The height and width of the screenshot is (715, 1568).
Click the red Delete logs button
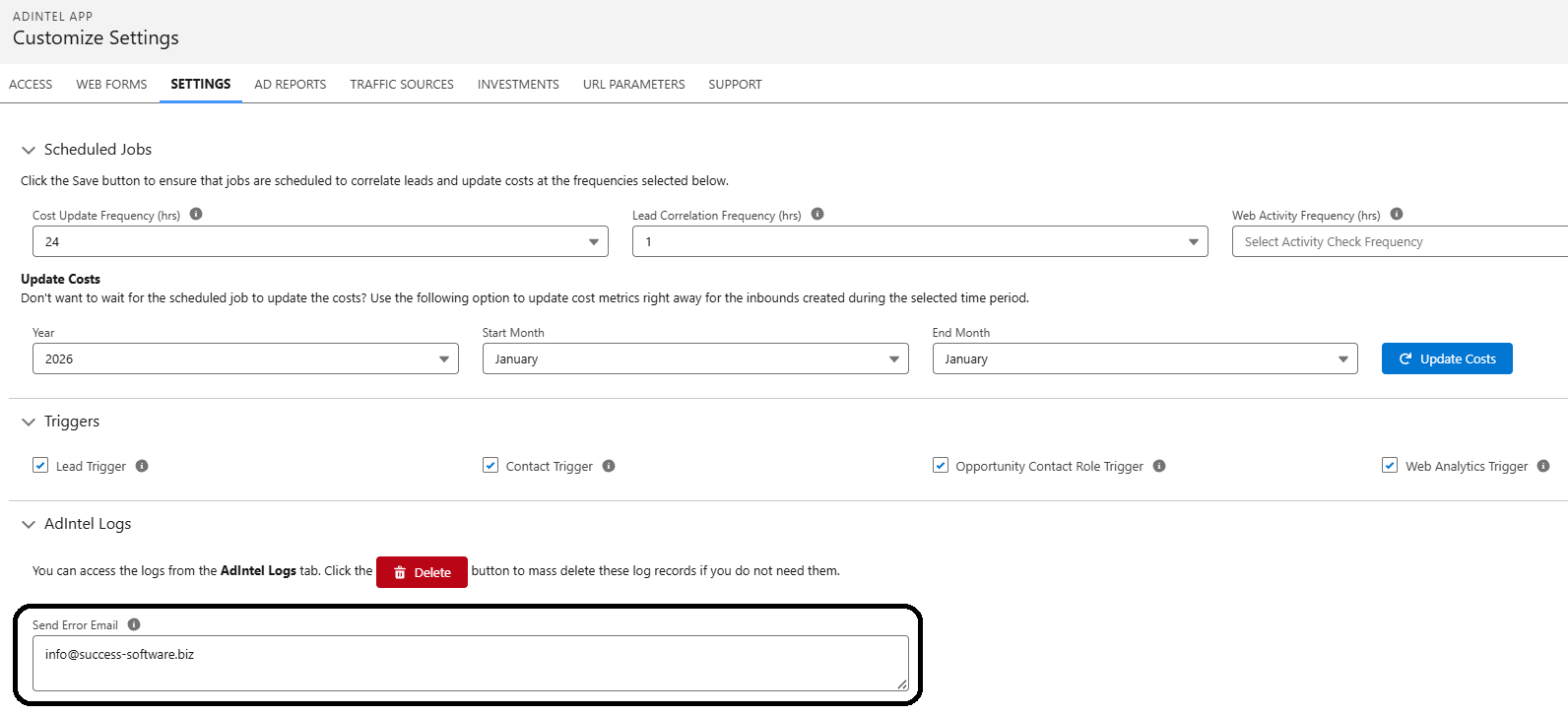coord(422,572)
